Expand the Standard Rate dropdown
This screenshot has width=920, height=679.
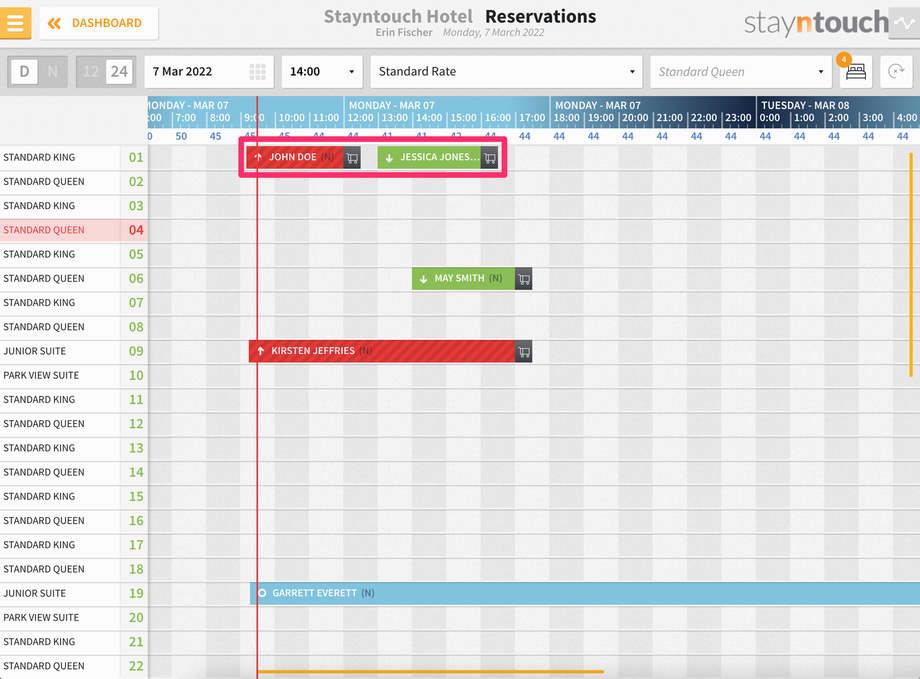(506, 72)
